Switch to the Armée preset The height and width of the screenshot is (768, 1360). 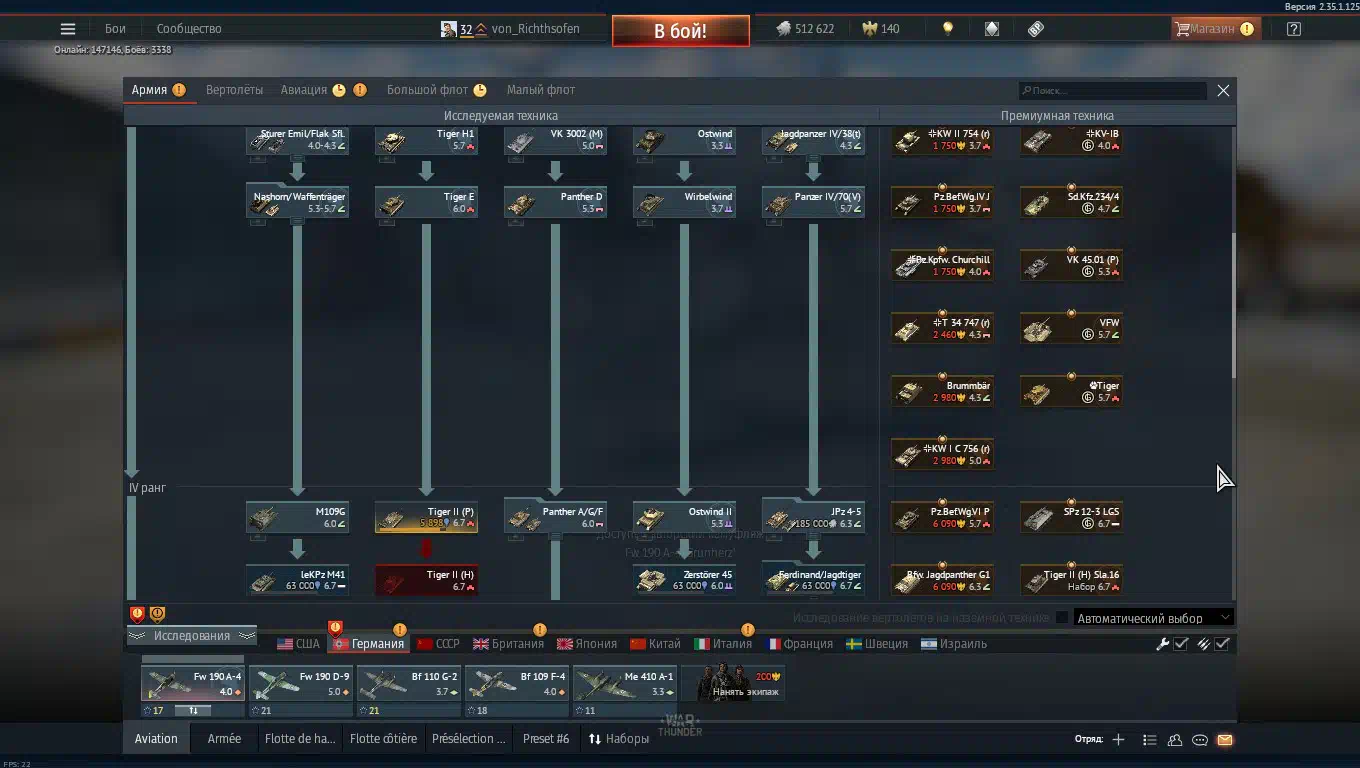(x=224, y=739)
